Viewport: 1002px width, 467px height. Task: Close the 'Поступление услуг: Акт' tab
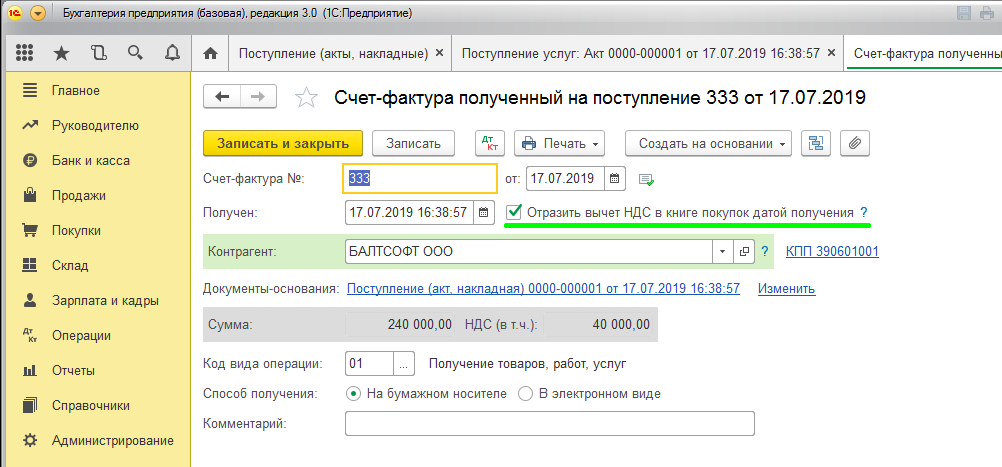tap(831, 54)
